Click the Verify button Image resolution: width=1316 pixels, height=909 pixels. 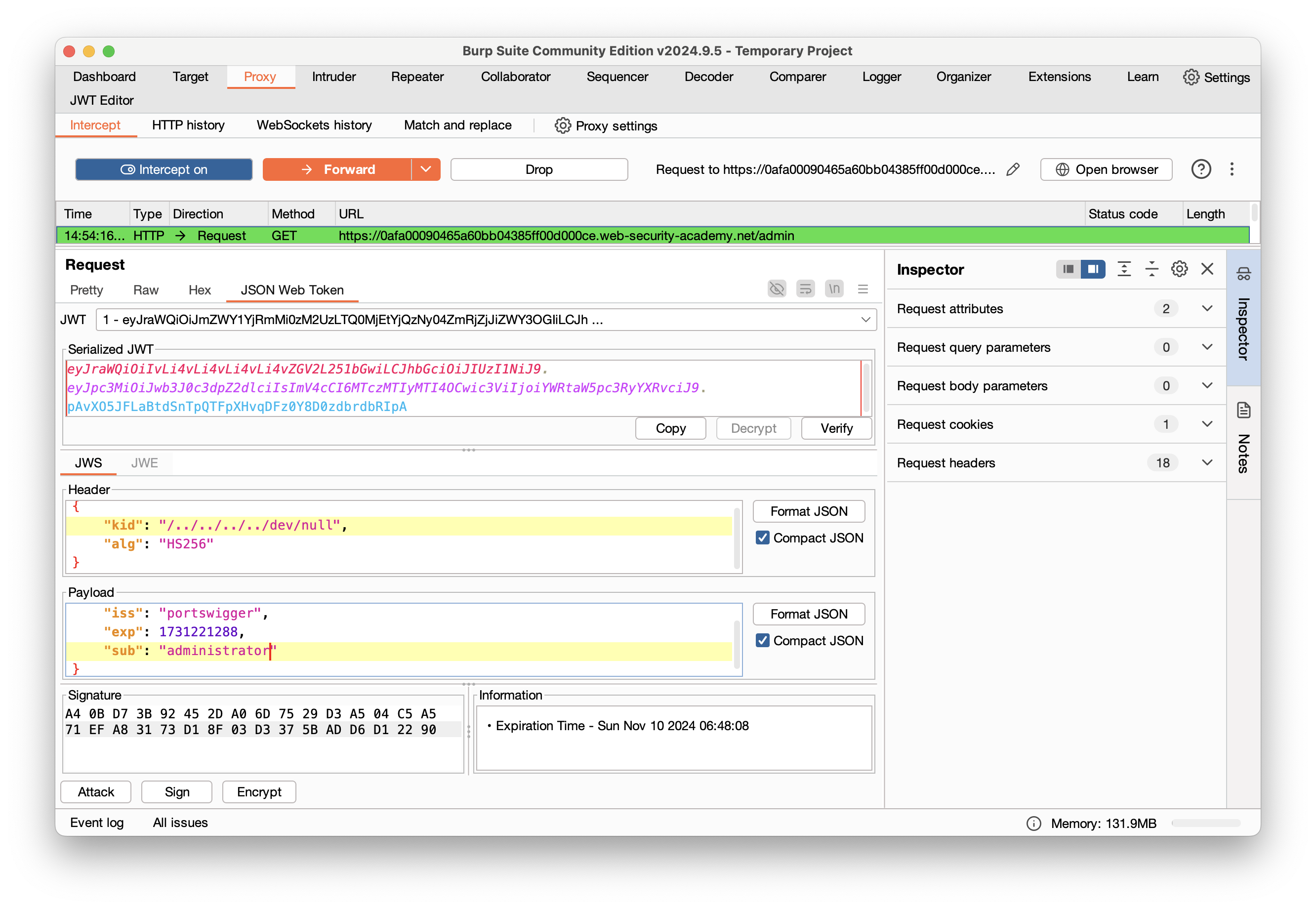836,428
